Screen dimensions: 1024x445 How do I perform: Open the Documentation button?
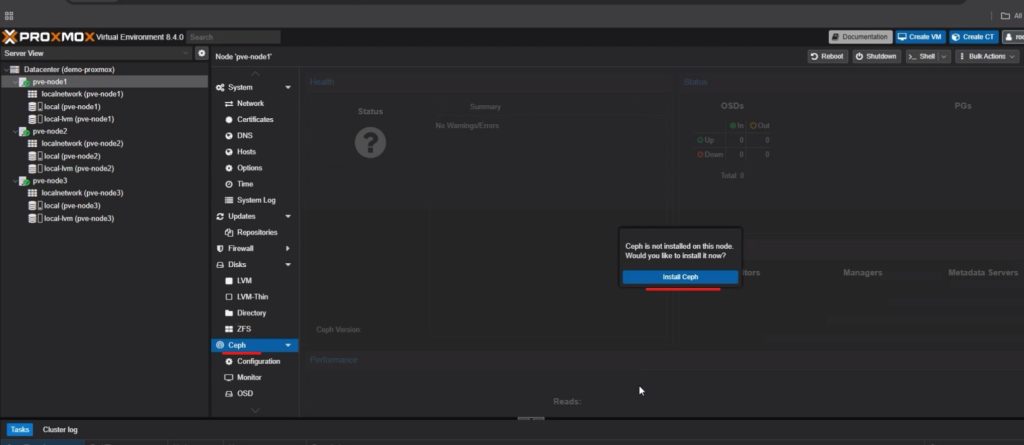coord(860,37)
